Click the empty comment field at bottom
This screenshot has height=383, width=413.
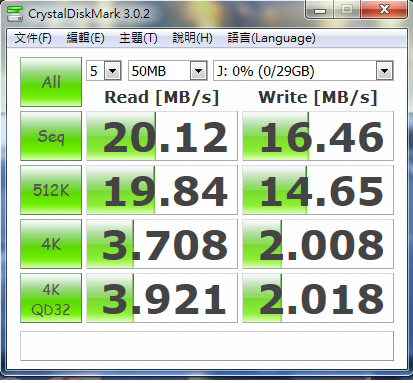207,346
